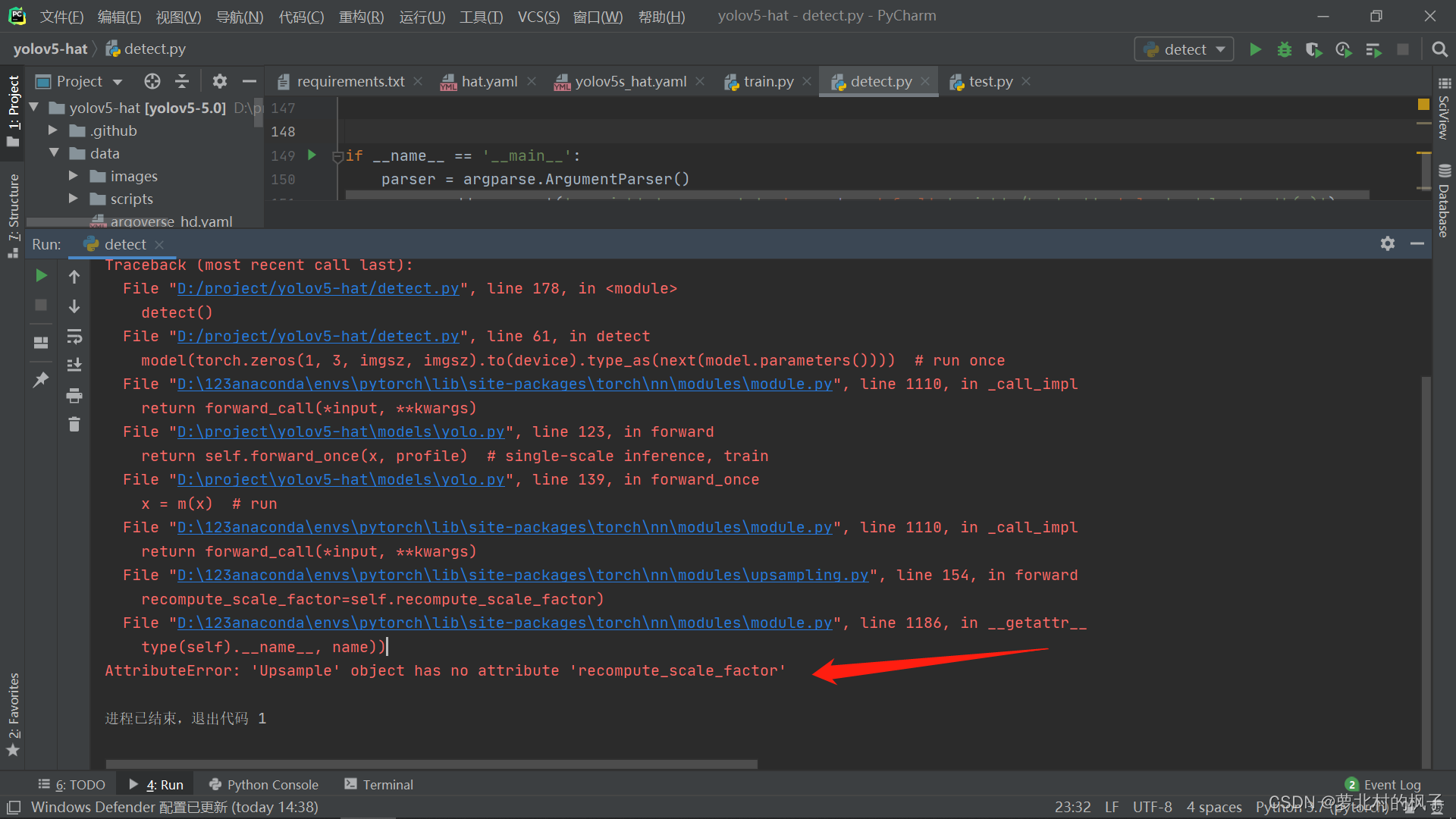The height and width of the screenshot is (819, 1456).
Task: Click the editor horizontal scrollbar
Action: point(857,195)
